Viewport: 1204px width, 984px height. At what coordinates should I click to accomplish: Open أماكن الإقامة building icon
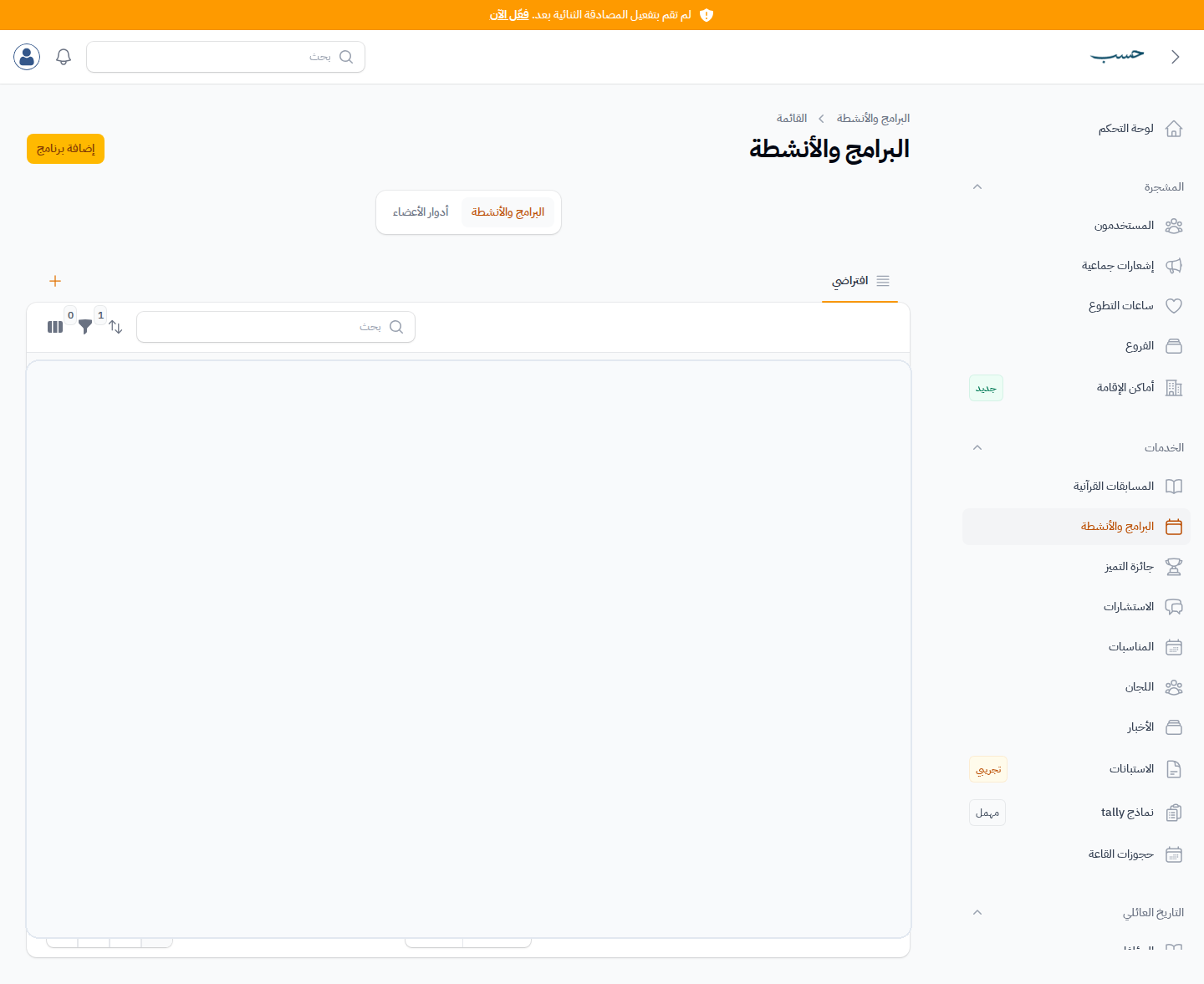tap(1174, 388)
